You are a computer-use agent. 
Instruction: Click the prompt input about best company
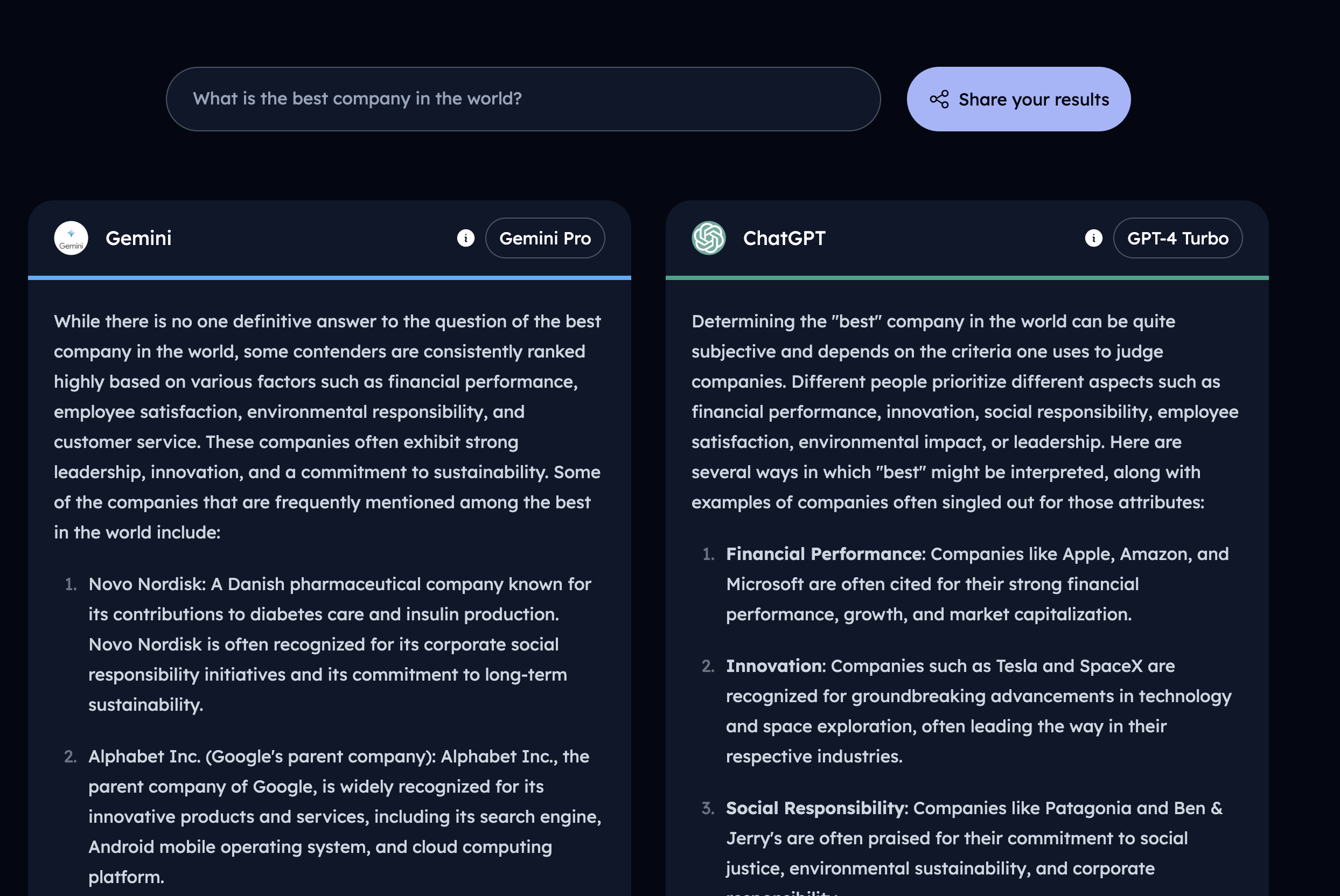point(522,99)
